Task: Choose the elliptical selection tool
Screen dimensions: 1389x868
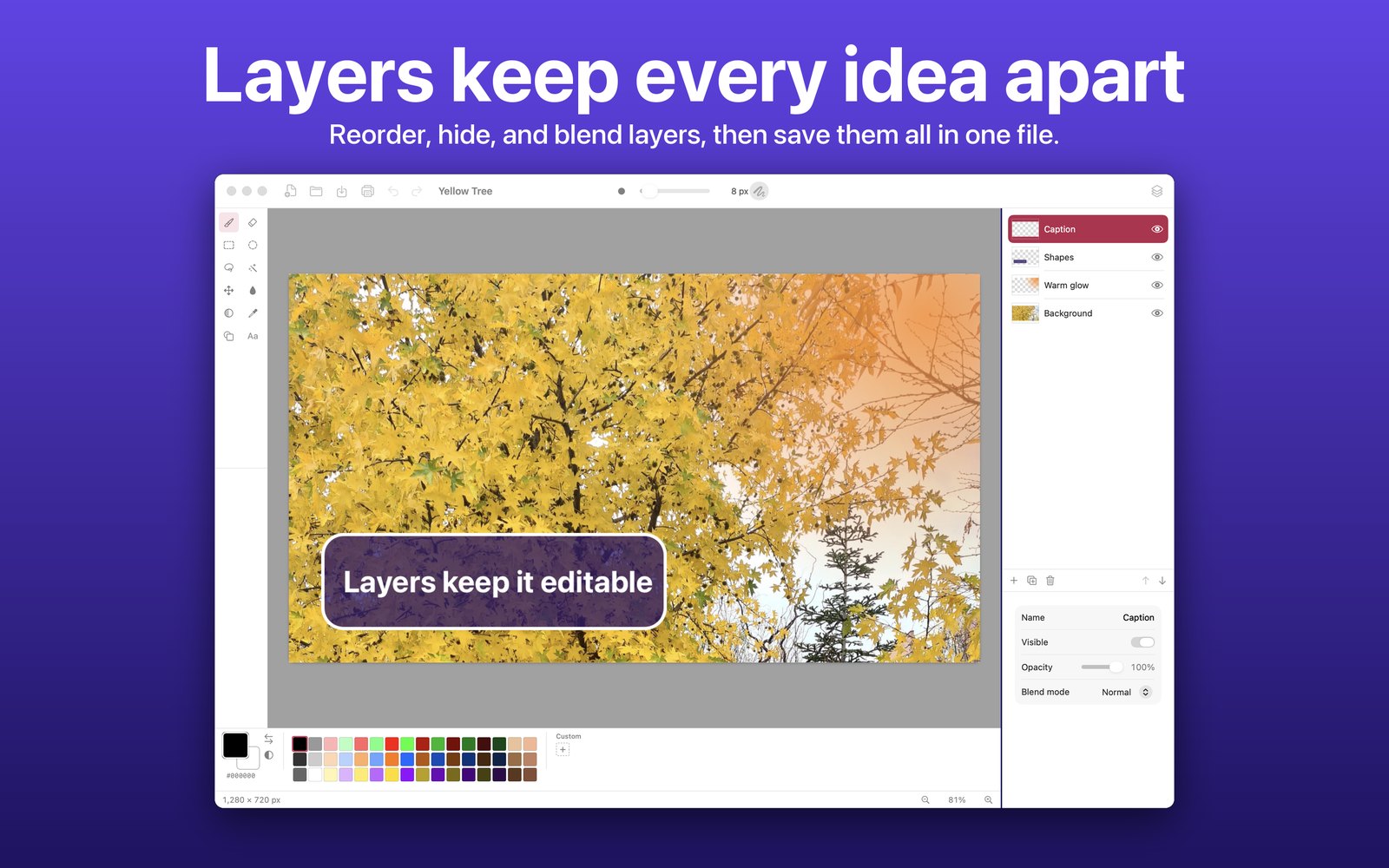Action: point(253,246)
